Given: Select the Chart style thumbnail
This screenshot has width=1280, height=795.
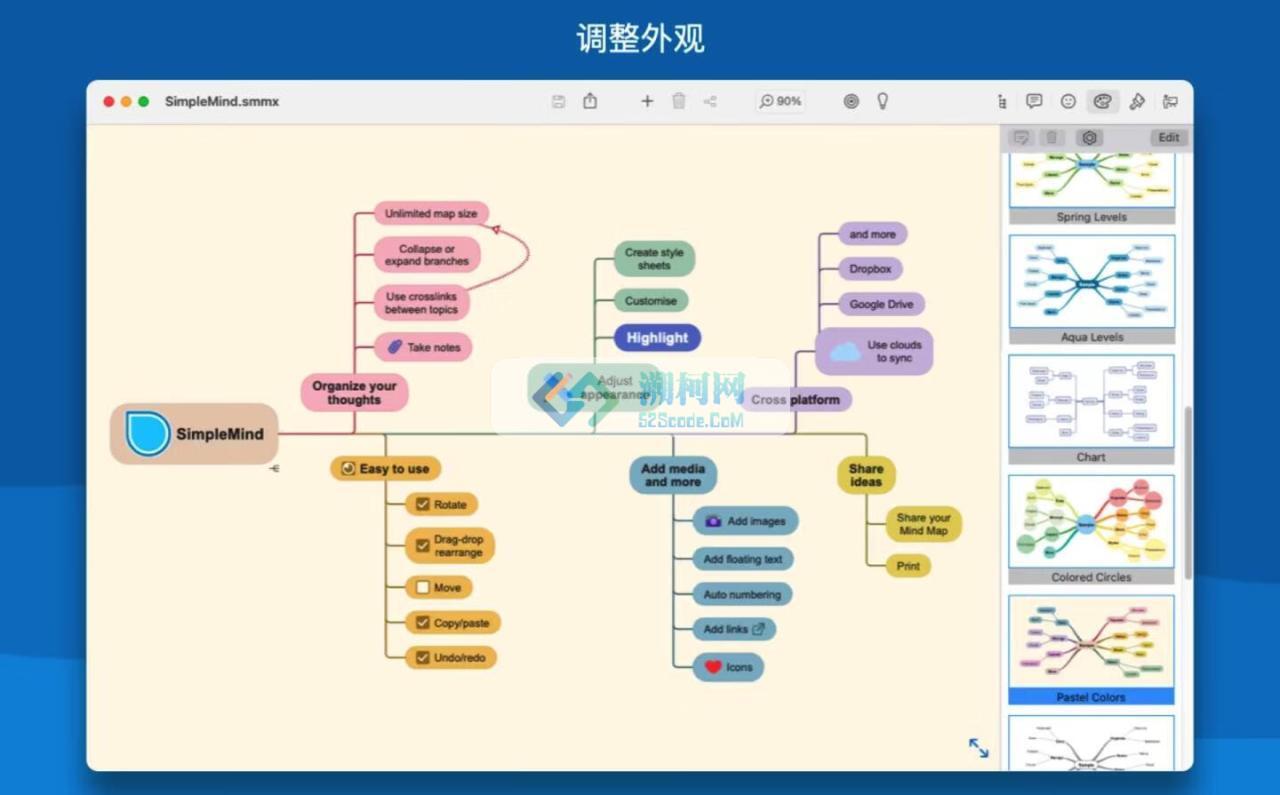Looking at the screenshot, I should 1091,410.
